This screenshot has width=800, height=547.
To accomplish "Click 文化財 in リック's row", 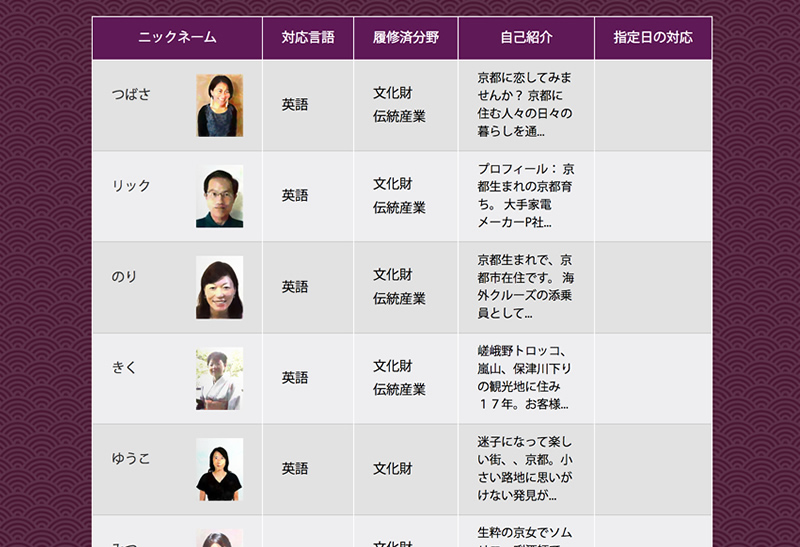I will point(392,184).
